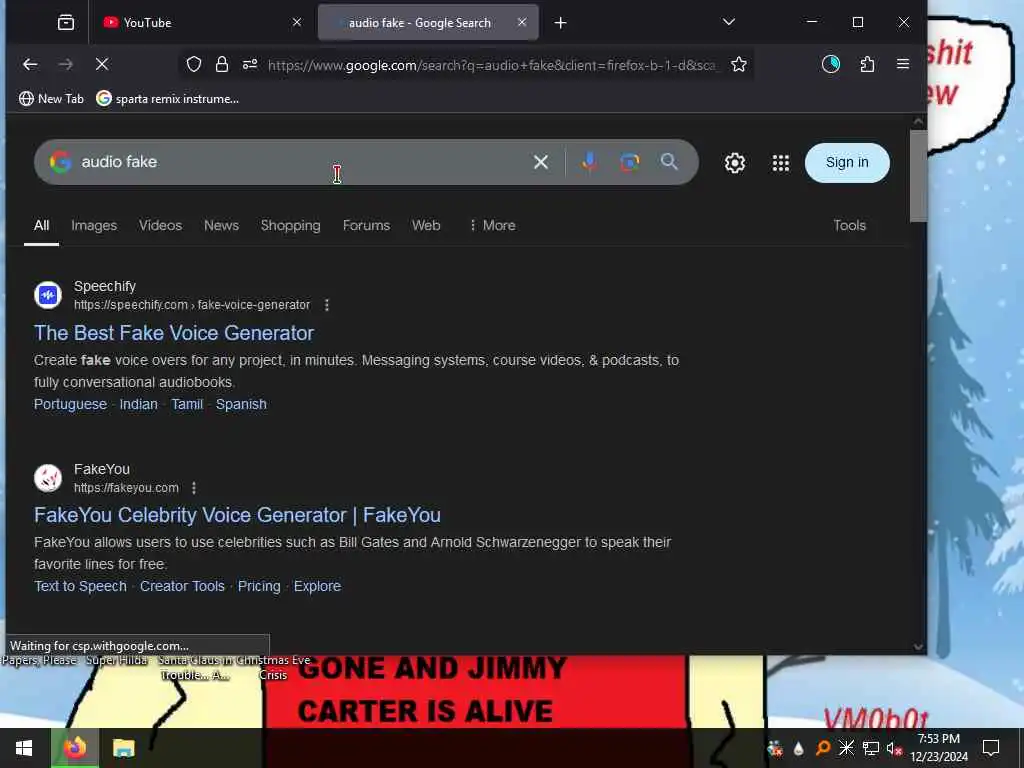Open the Explore sitelink under FakeYou
Screen dimensions: 1024x768
[x=317, y=586]
